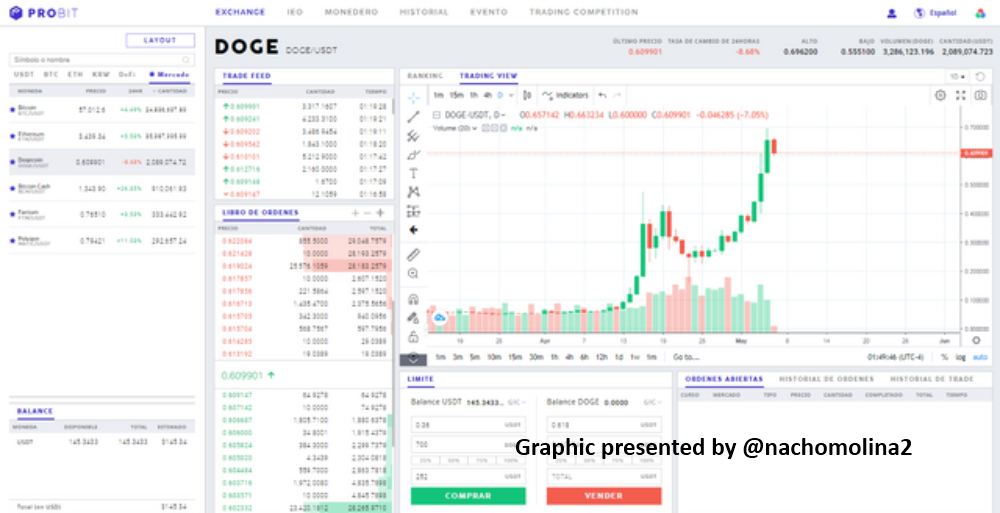Select the Mercado favorites market tab

coord(170,75)
